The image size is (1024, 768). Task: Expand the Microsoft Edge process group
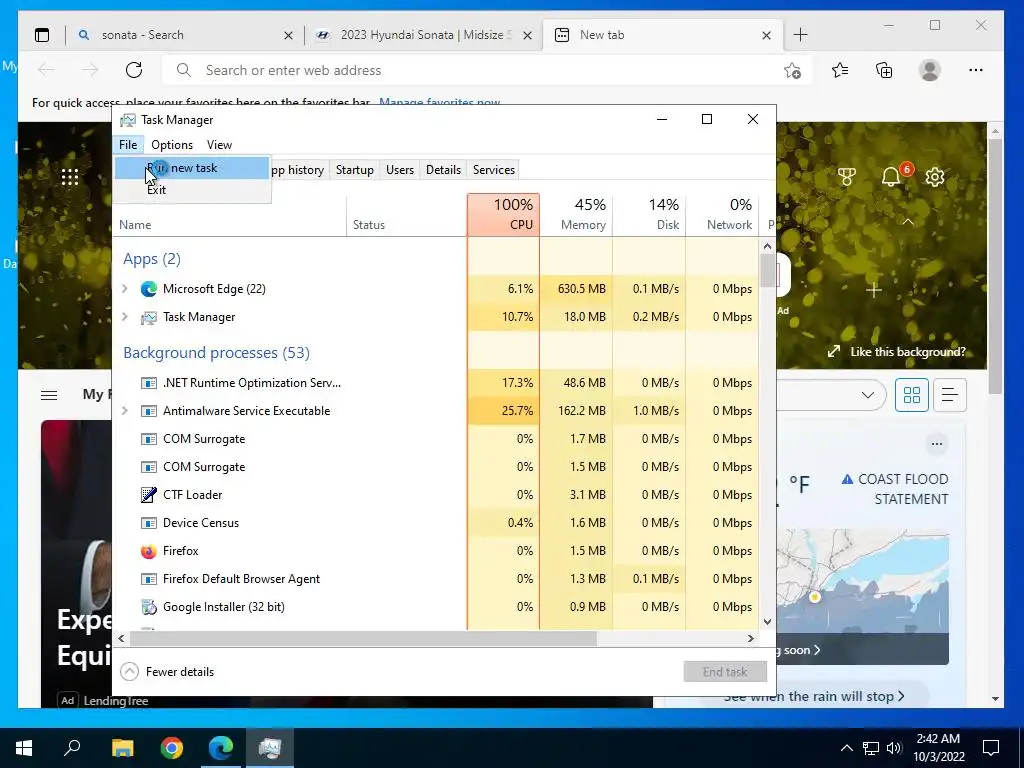tap(125, 289)
